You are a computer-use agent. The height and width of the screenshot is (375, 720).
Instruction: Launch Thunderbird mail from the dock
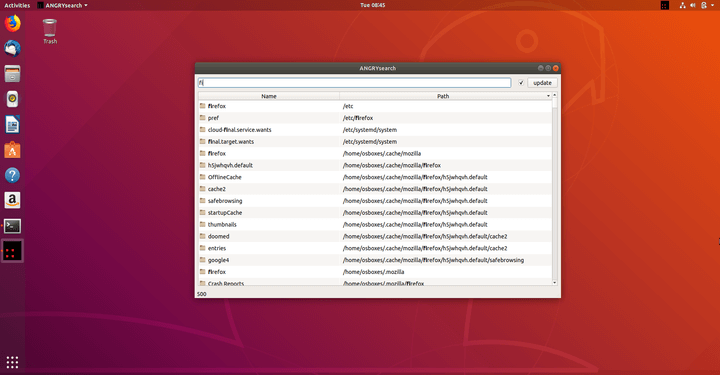(x=12, y=49)
